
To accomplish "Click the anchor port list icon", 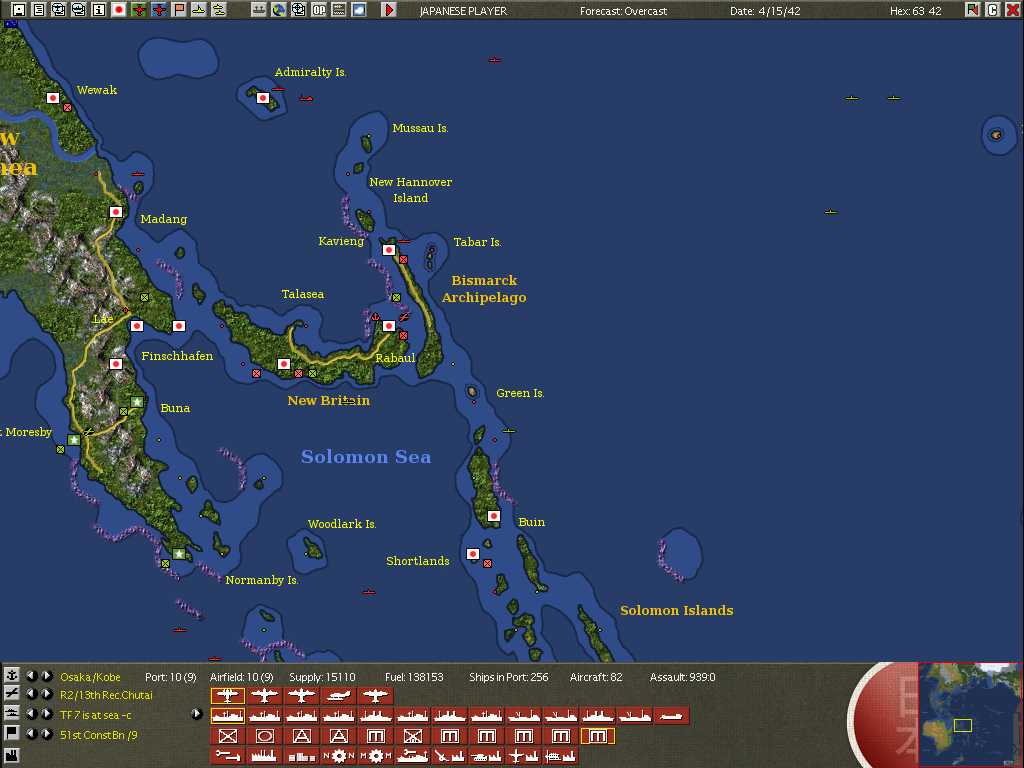I will click(x=12, y=676).
